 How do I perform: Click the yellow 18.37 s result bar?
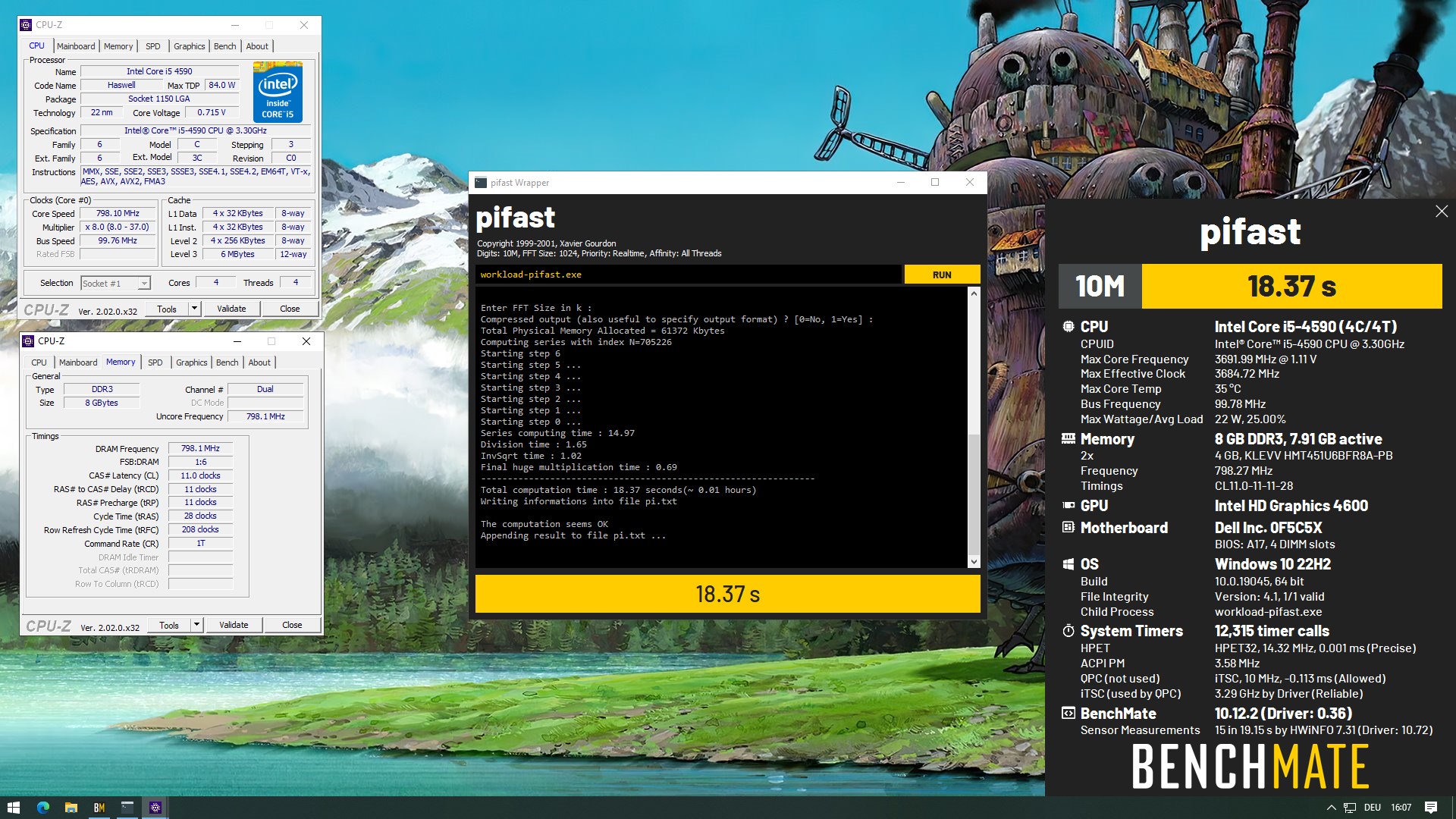(728, 594)
